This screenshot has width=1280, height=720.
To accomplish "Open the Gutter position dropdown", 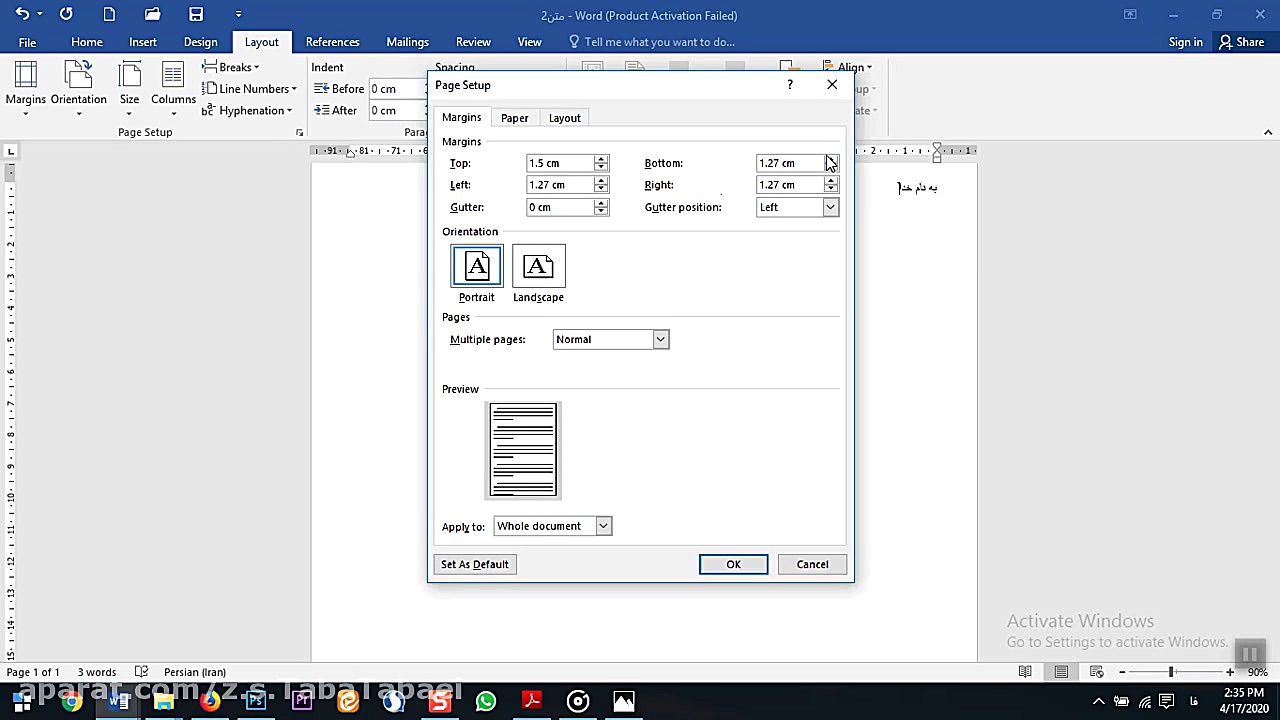I will click(x=830, y=207).
